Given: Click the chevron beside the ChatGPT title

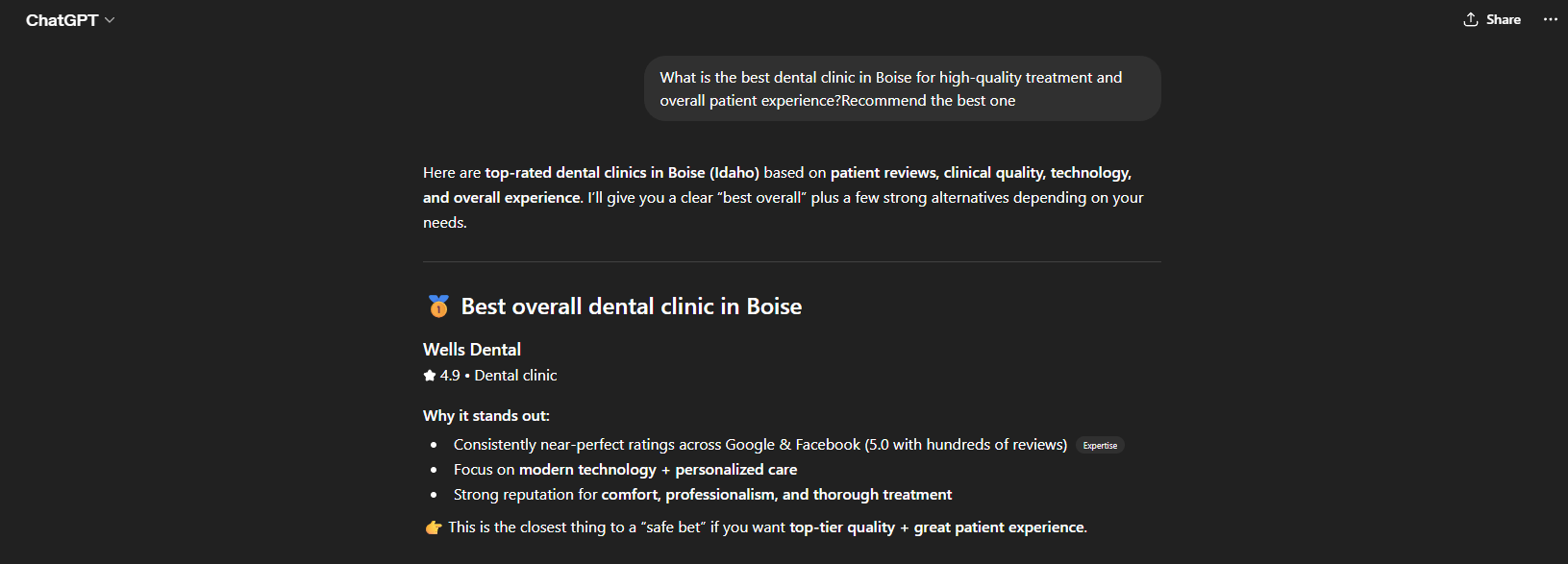Looking at the screenshot, I should (109, 19).
